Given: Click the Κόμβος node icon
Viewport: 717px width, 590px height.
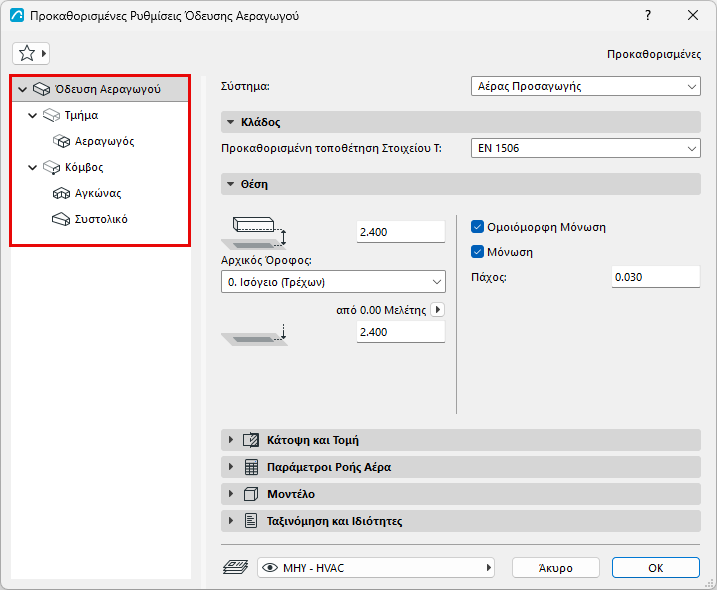Looking at the screenshot, I should point(51,167).
